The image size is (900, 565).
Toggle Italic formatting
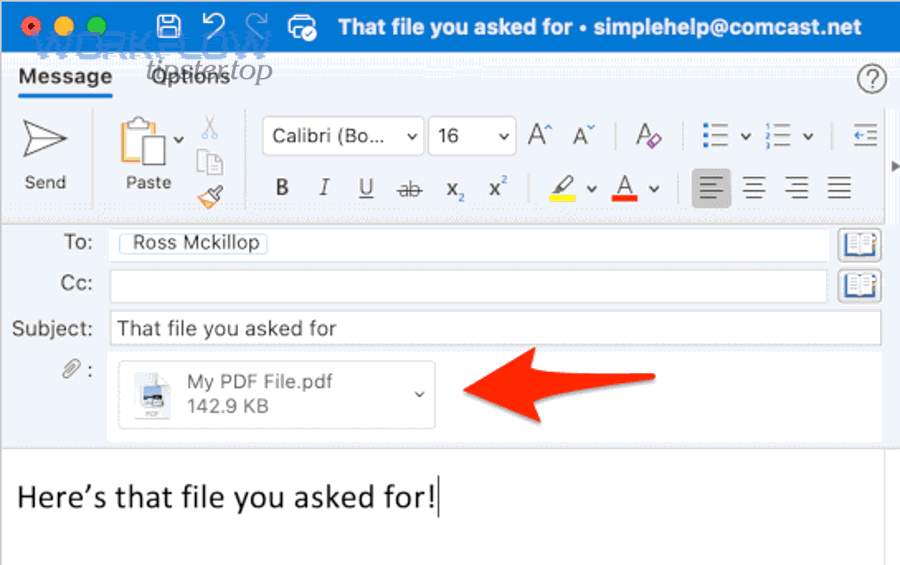click(x=324, y=187)
